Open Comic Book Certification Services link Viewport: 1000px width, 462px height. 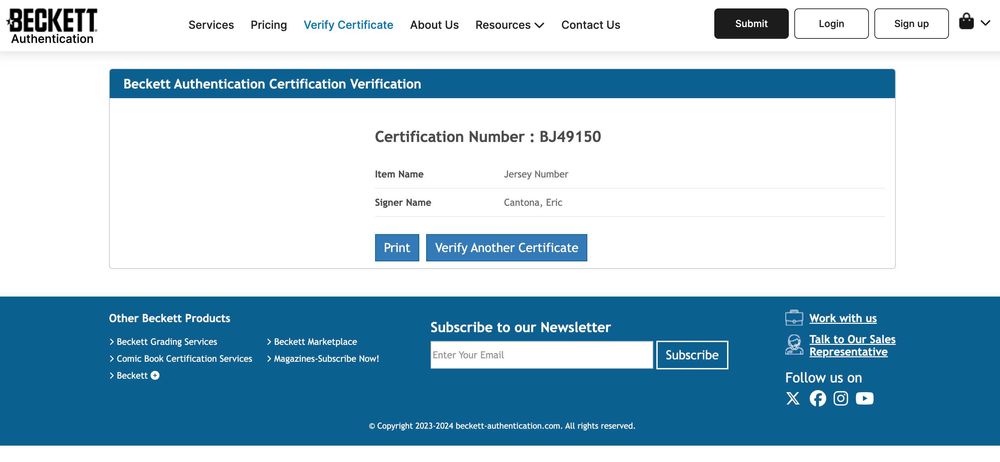(x=184, y=359)
